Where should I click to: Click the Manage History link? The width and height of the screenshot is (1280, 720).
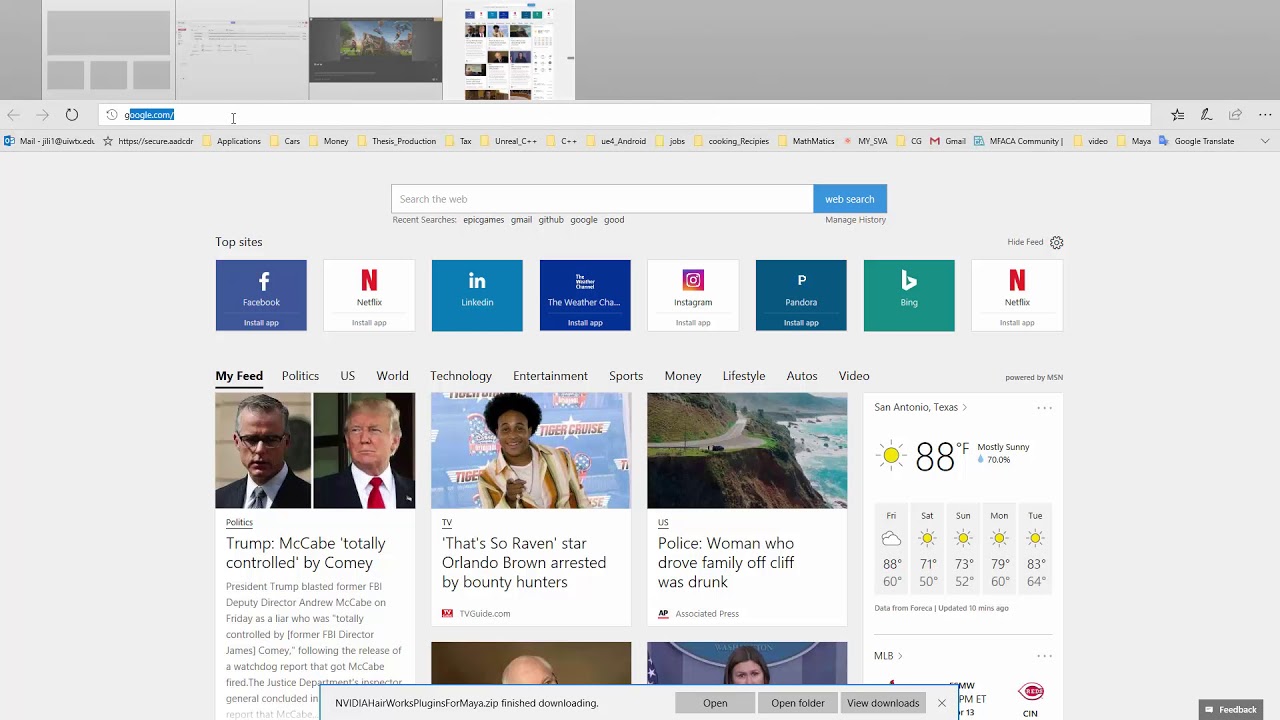(x=856, y=220)
